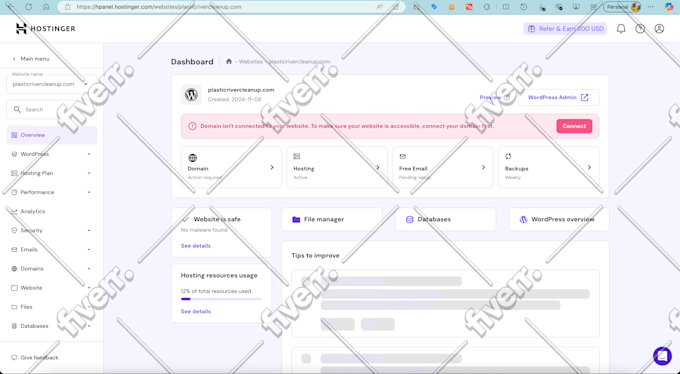Open the help question mark icon
Viewport: 680px width, 374px height.
tap(640, 29)
